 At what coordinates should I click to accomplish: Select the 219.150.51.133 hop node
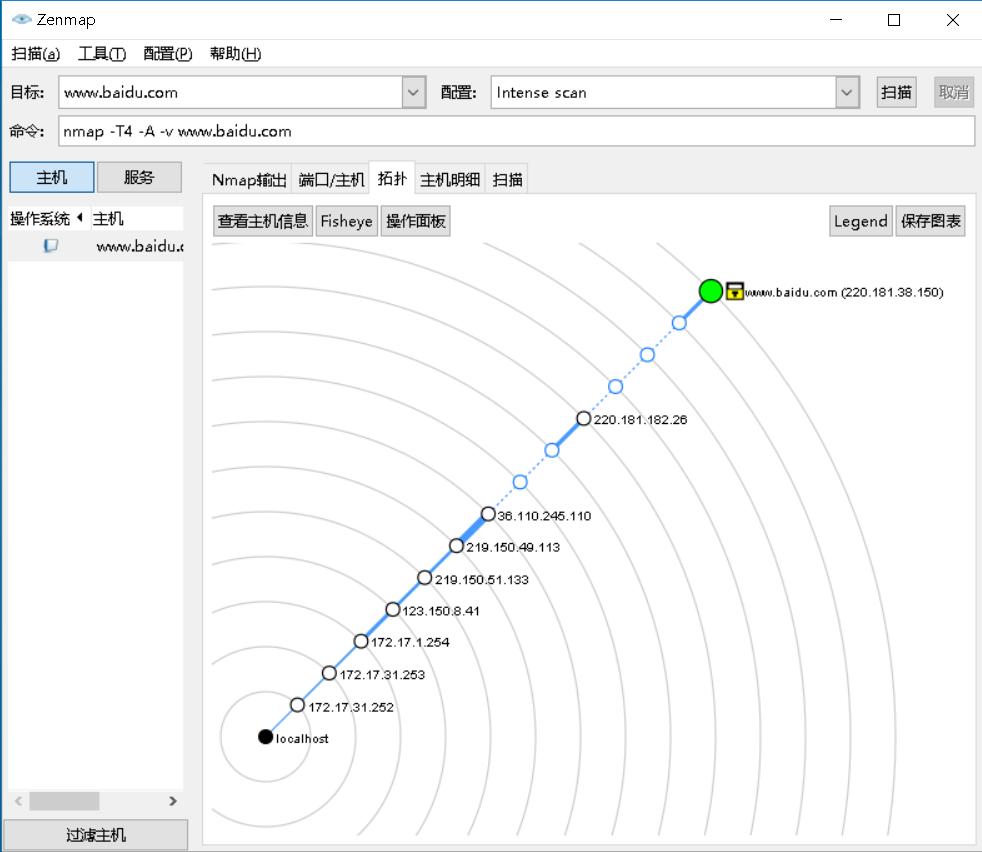click(425, 577)
